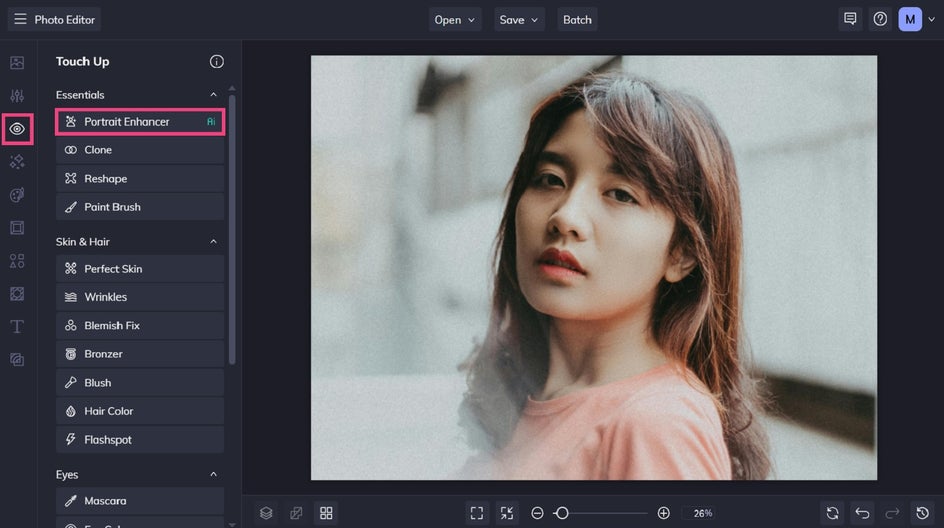Select the Wrinkles tool
Image resolution: width=944 pixels, height=528 pixels.
140,297
